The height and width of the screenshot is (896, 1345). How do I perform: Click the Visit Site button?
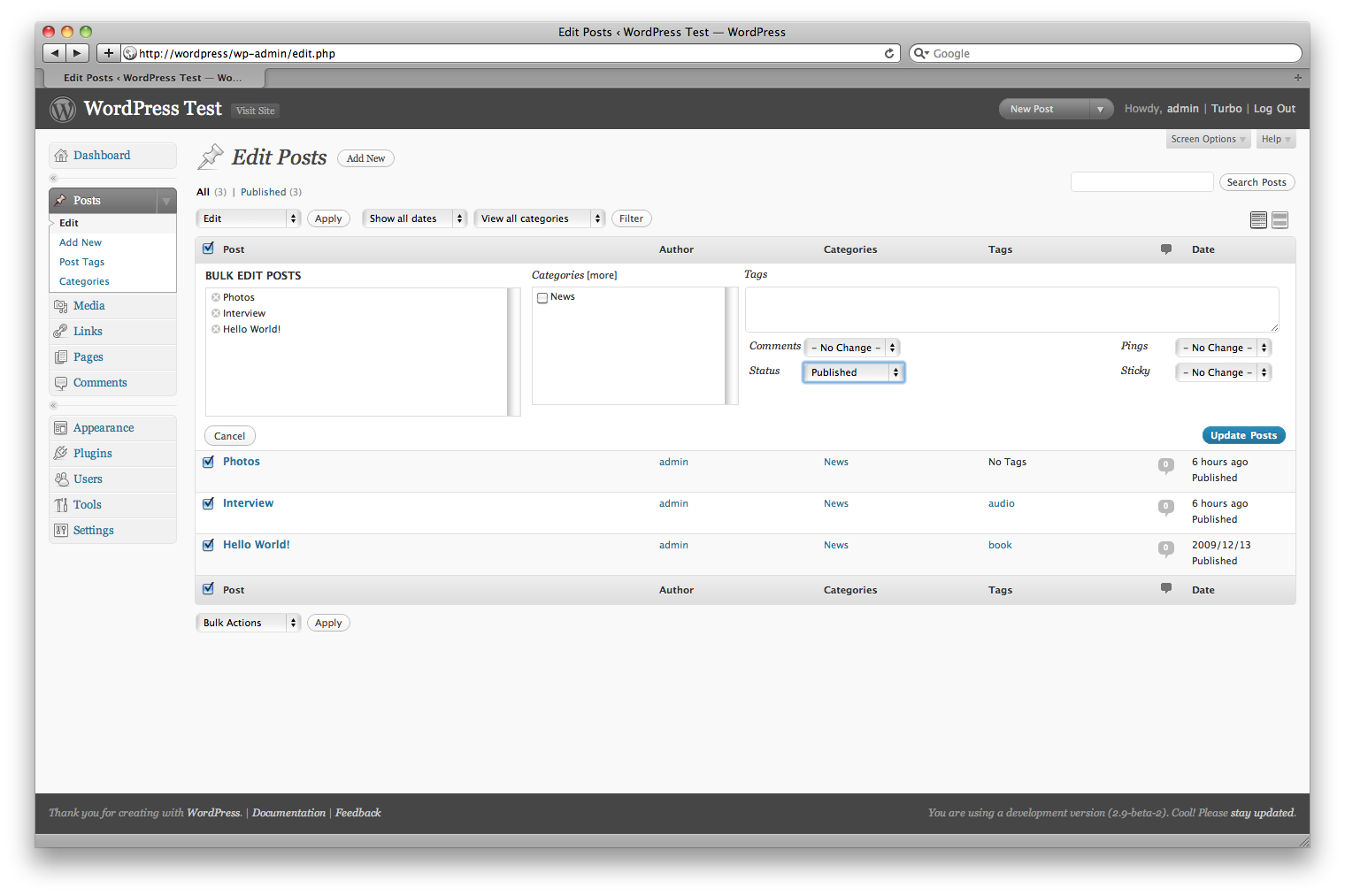[256, 111]
